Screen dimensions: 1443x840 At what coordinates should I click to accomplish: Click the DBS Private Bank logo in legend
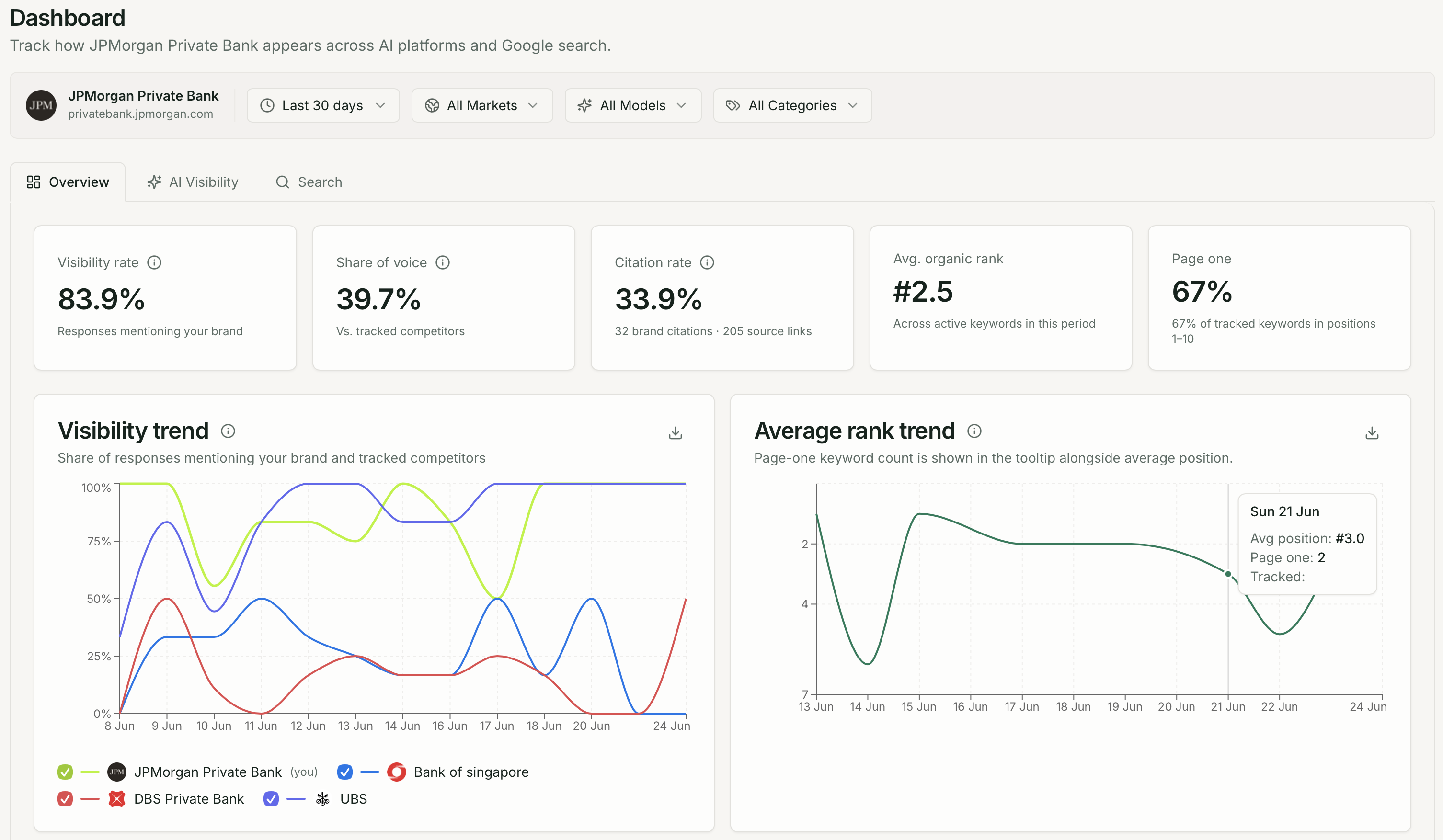click(x=117, y=799)
